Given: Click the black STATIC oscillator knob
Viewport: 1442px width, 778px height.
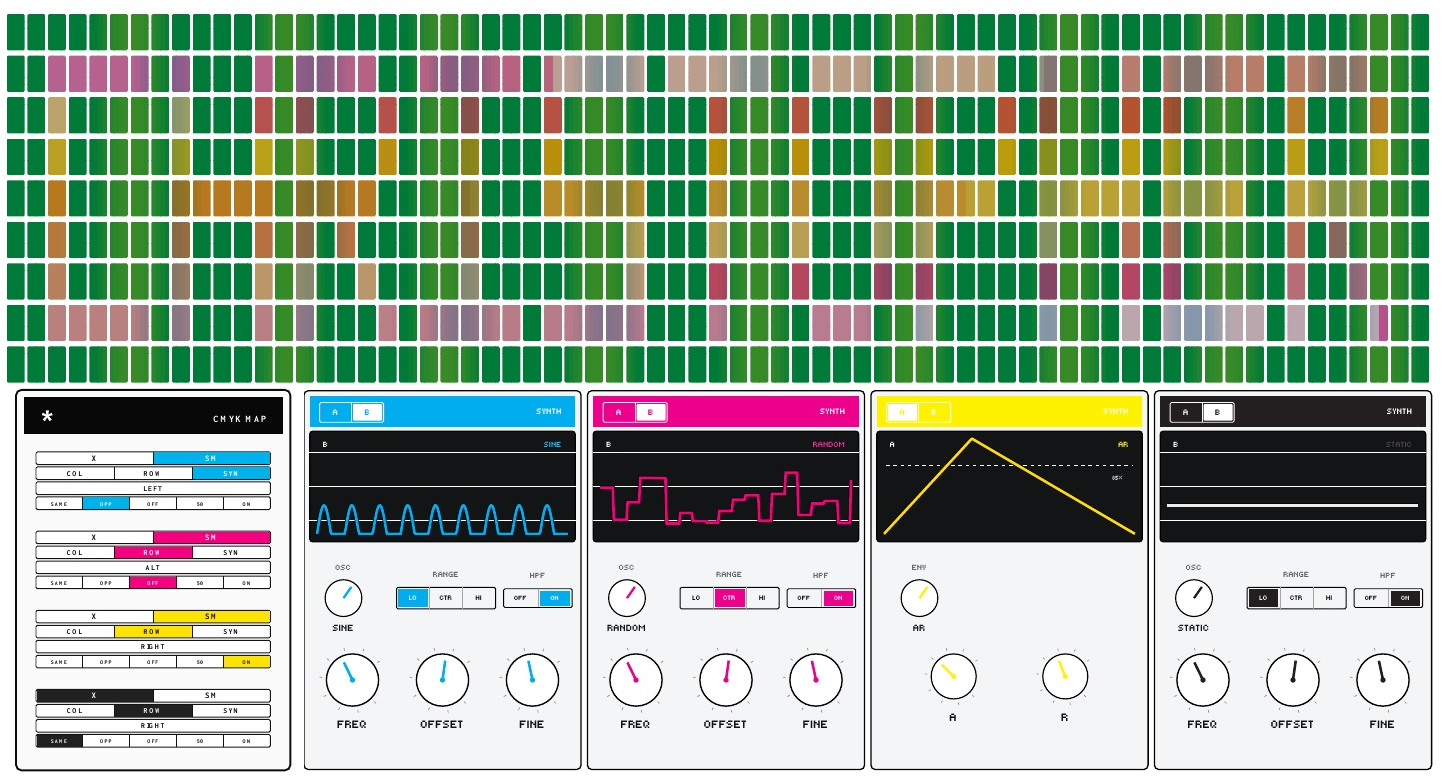Looking at the screenshot, I should (1193, 598).
